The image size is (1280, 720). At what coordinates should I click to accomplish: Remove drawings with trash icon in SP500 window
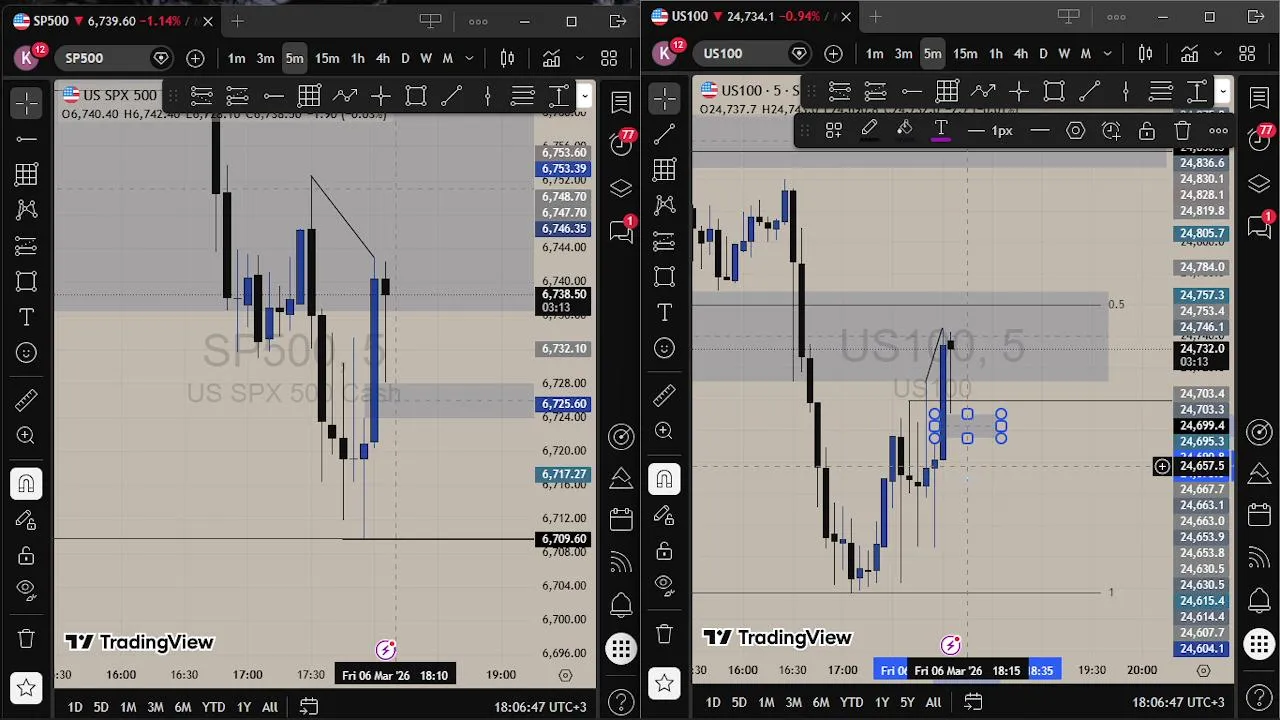(x=27, y=638)
